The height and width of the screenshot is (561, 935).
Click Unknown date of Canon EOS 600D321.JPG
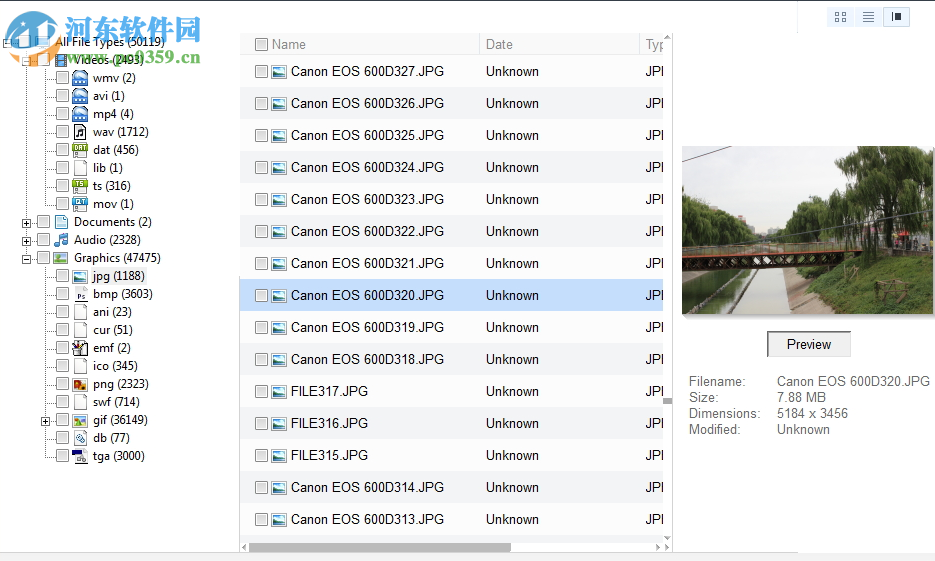click(512, 263)
